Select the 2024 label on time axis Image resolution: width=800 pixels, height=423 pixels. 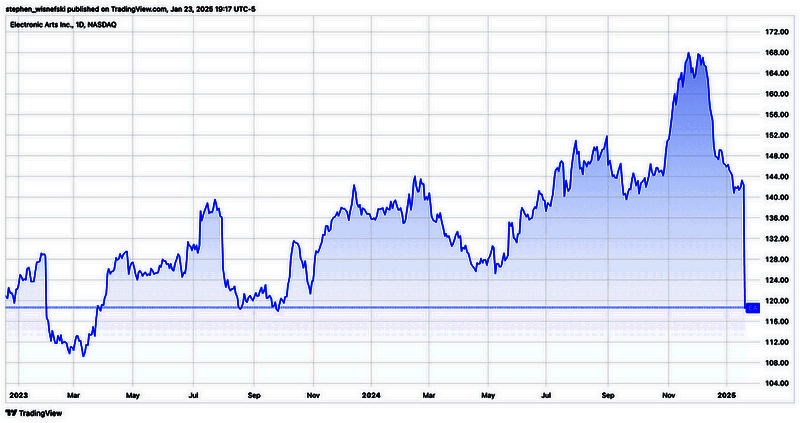(369, 395)
